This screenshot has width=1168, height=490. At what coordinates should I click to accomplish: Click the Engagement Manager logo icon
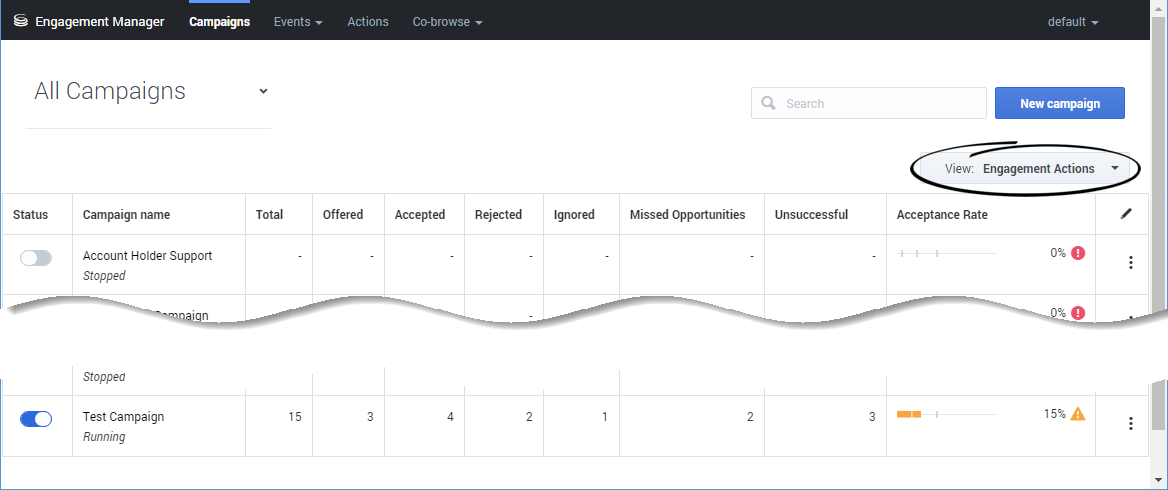coord(20,21)
